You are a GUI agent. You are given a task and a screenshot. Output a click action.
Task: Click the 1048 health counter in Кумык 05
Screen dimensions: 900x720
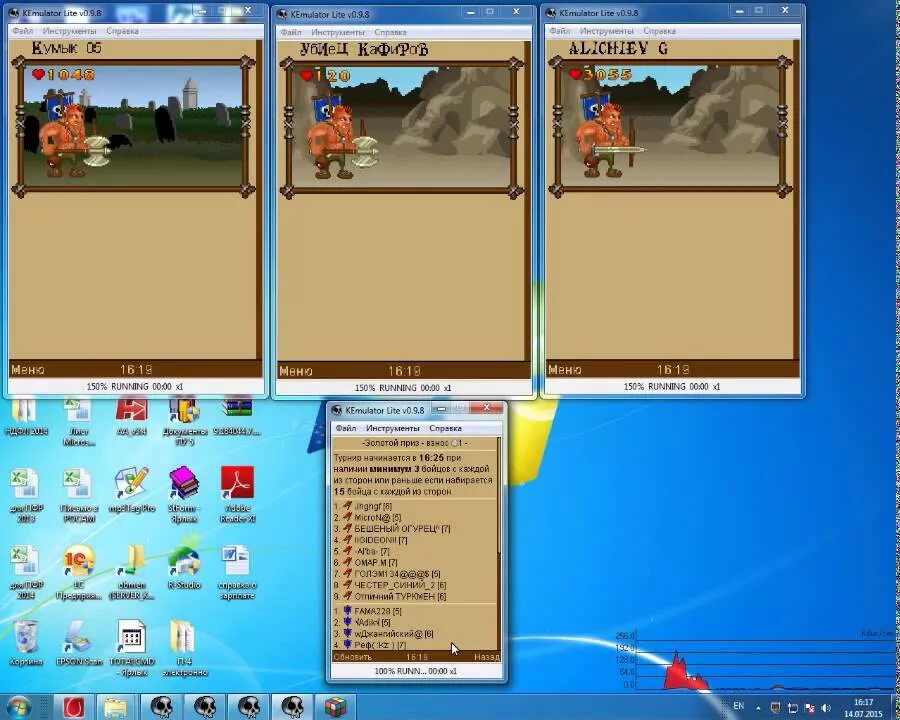[x=64, y=74]
